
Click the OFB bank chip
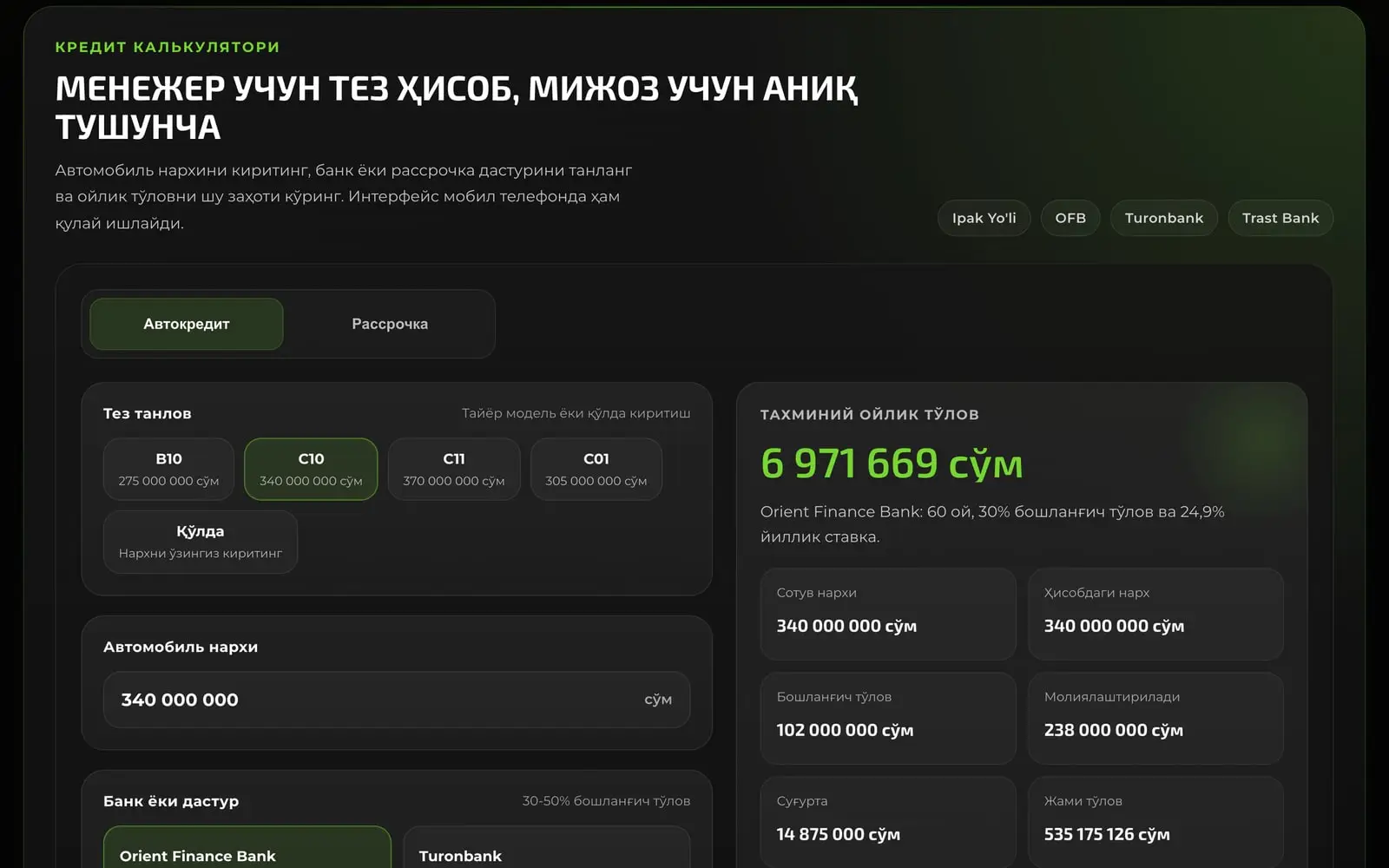click(1070, 218)
